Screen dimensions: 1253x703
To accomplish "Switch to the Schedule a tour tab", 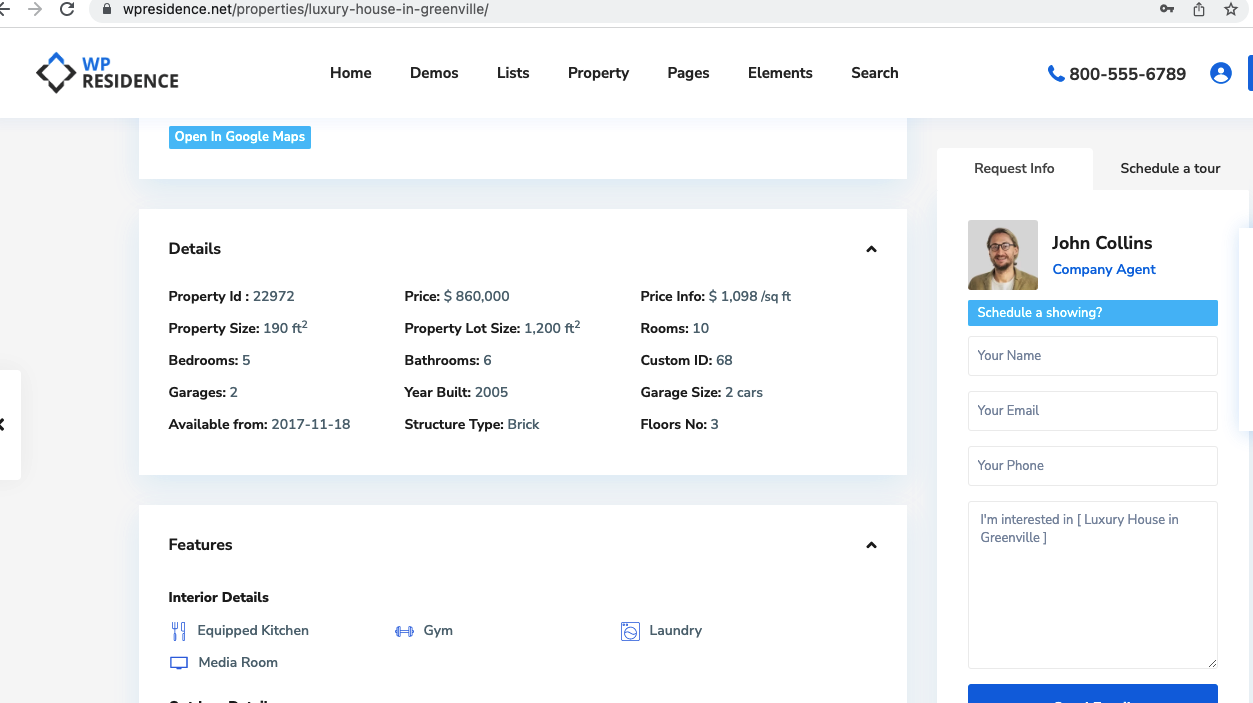I will pyautogui.click(x=1171, y=169).
